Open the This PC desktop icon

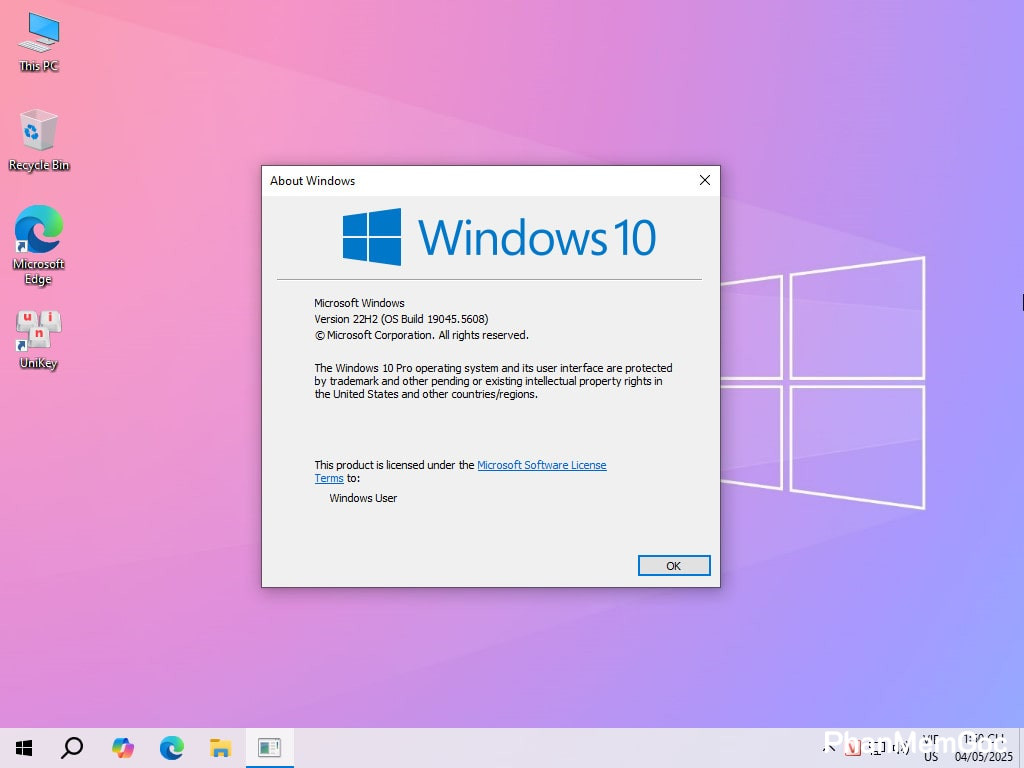coord(39,40)
